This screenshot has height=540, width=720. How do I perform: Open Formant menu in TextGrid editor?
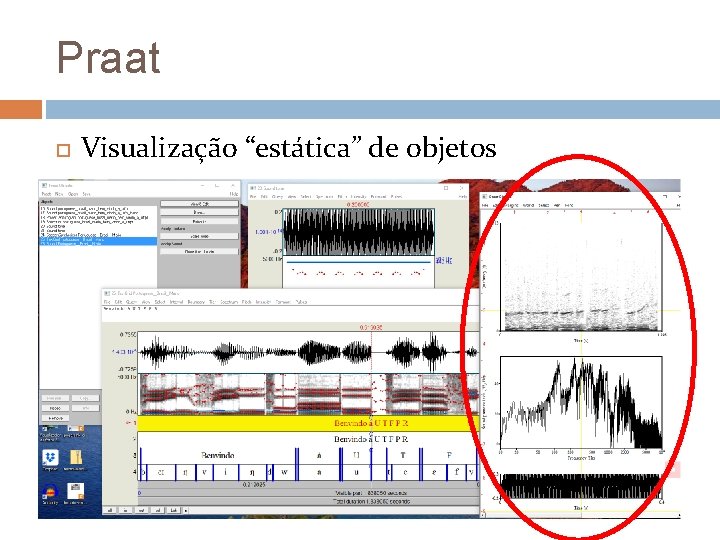(x=283, y=302)
